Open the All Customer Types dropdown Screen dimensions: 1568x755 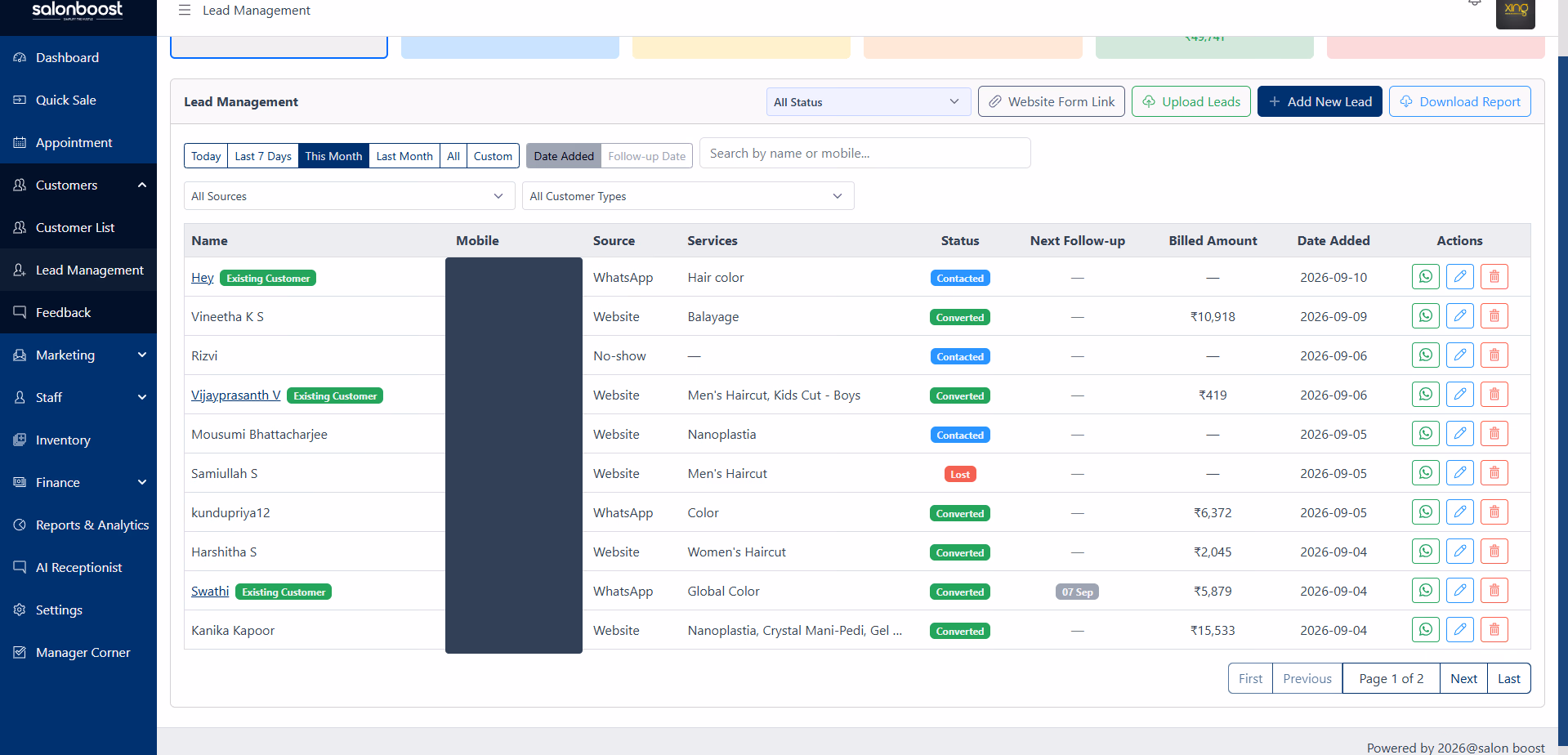click(x=688, y=196)
